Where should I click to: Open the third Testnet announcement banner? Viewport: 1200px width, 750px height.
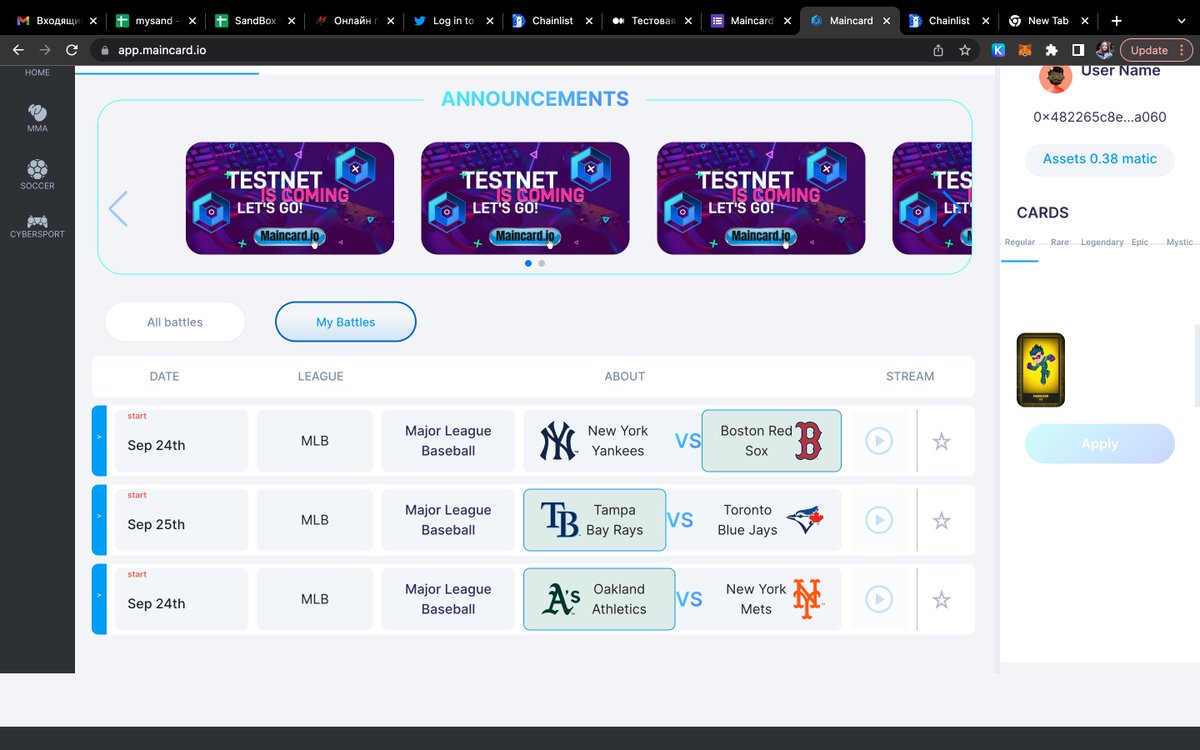(761, 198)
